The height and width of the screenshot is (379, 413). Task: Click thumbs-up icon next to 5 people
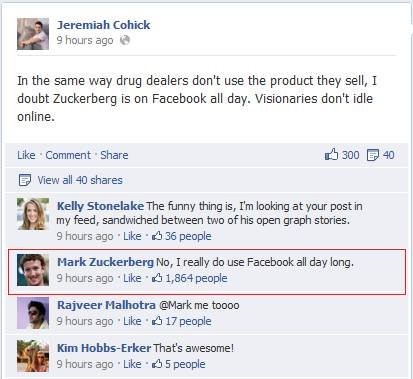157,364
